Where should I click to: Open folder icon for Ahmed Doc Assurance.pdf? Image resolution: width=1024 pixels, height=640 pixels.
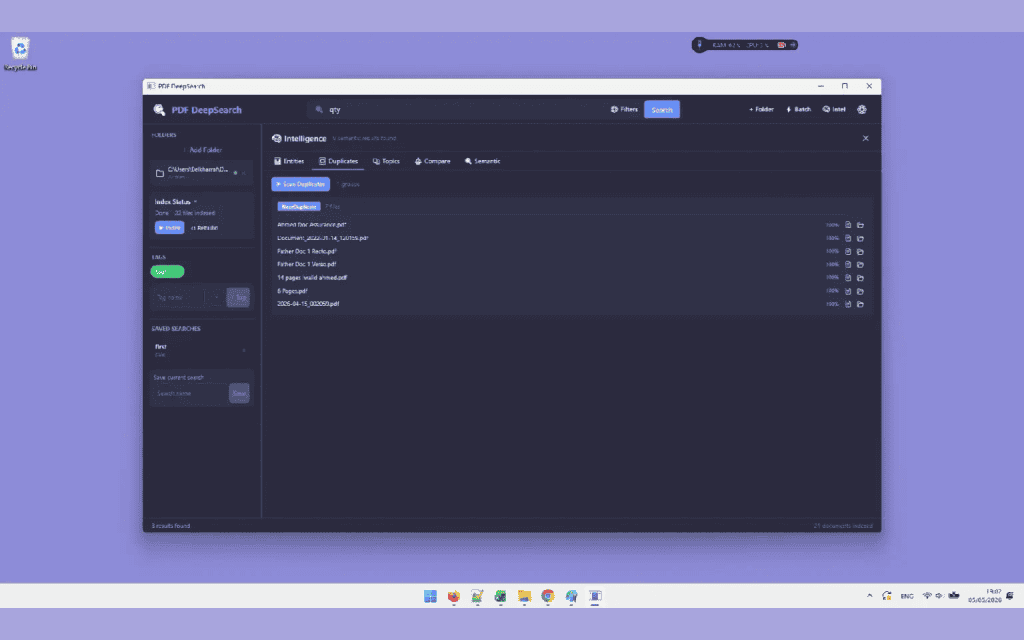(860, 225)
